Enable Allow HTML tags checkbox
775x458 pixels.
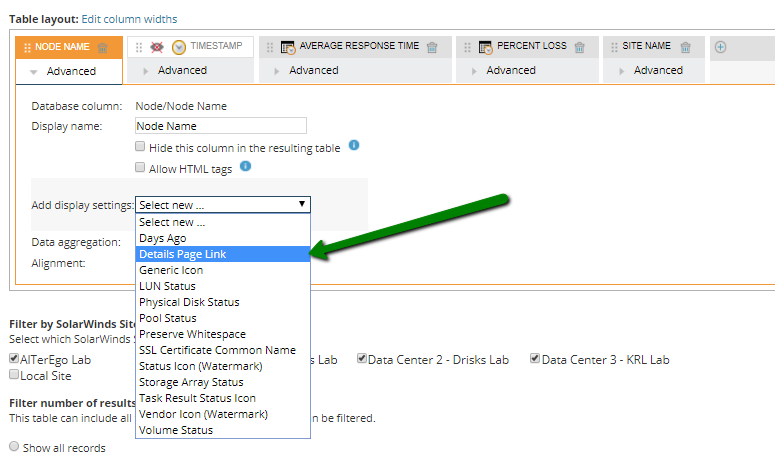[x=140, y=167]
